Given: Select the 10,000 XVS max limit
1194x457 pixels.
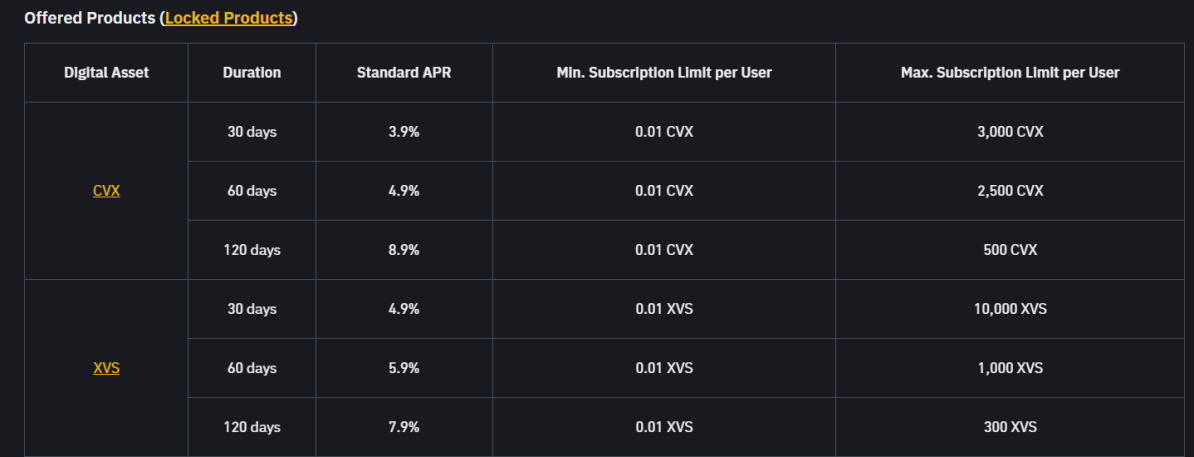Looking at the screenshot, I should point(1010,309).
